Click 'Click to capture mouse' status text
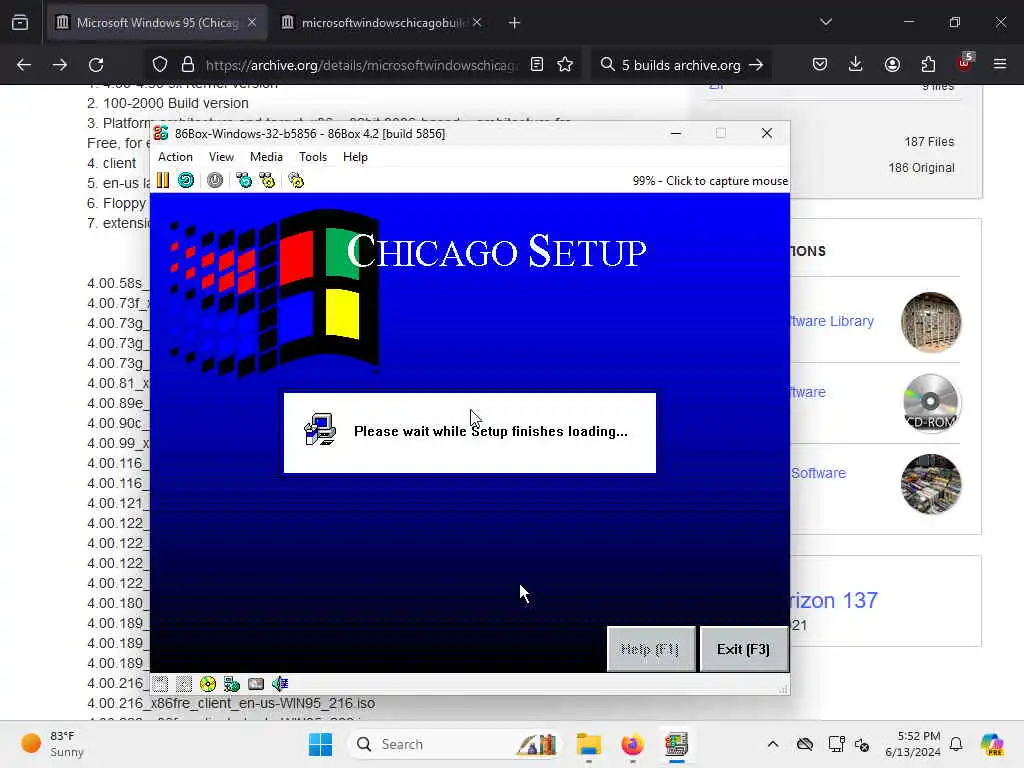 (727, 181)
